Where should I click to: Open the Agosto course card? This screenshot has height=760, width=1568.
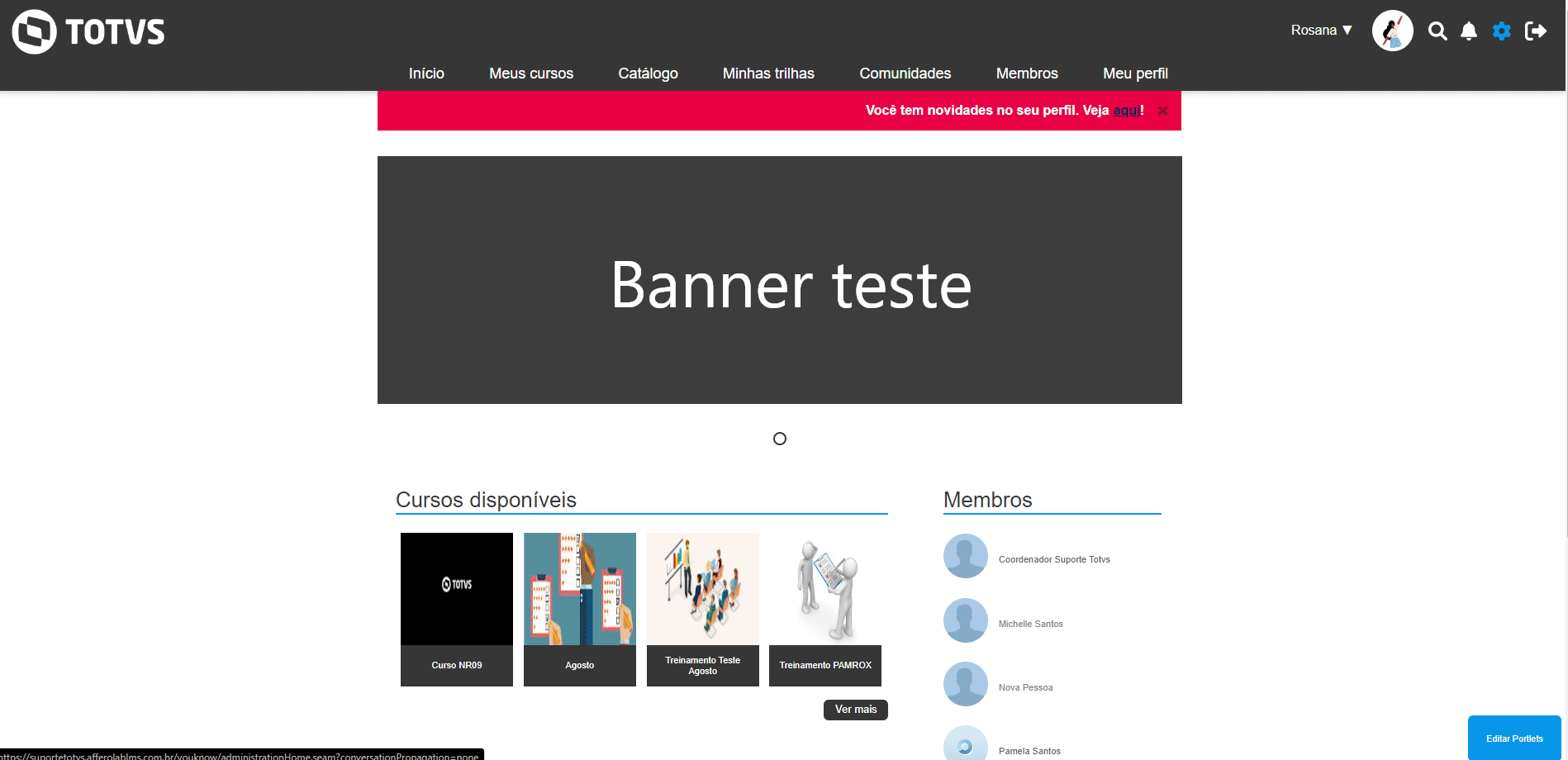pos(580,610)
